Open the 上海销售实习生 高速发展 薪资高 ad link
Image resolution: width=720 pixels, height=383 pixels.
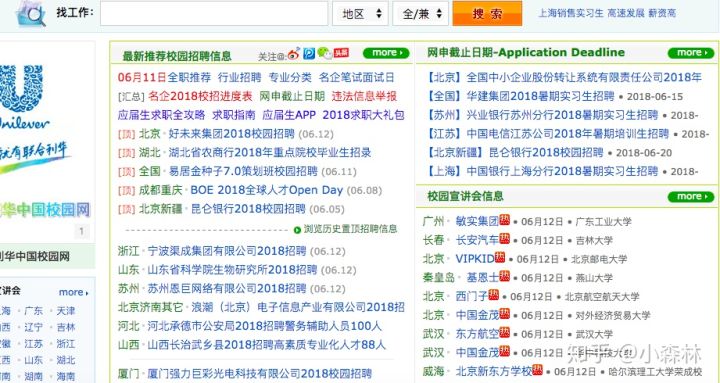(x=607, y=13)
